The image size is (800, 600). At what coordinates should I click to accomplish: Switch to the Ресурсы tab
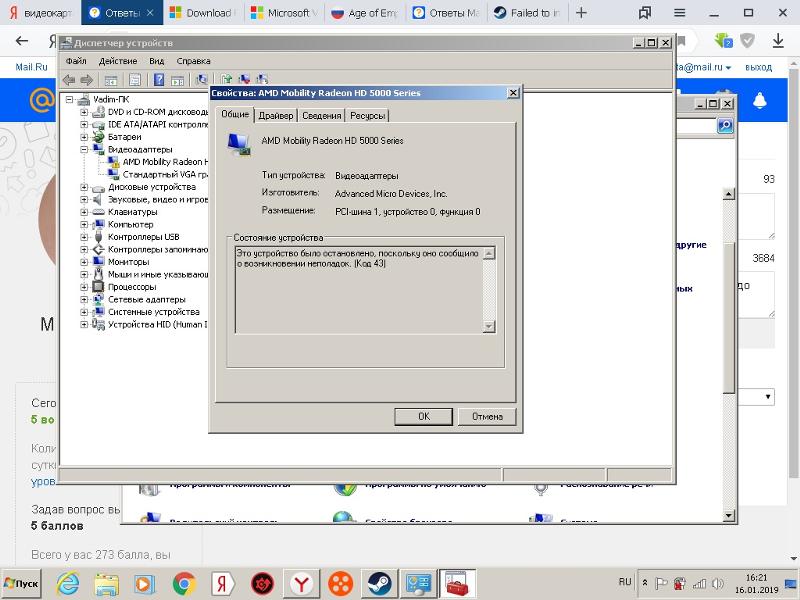pyautogui.click(x=367, y=116)
